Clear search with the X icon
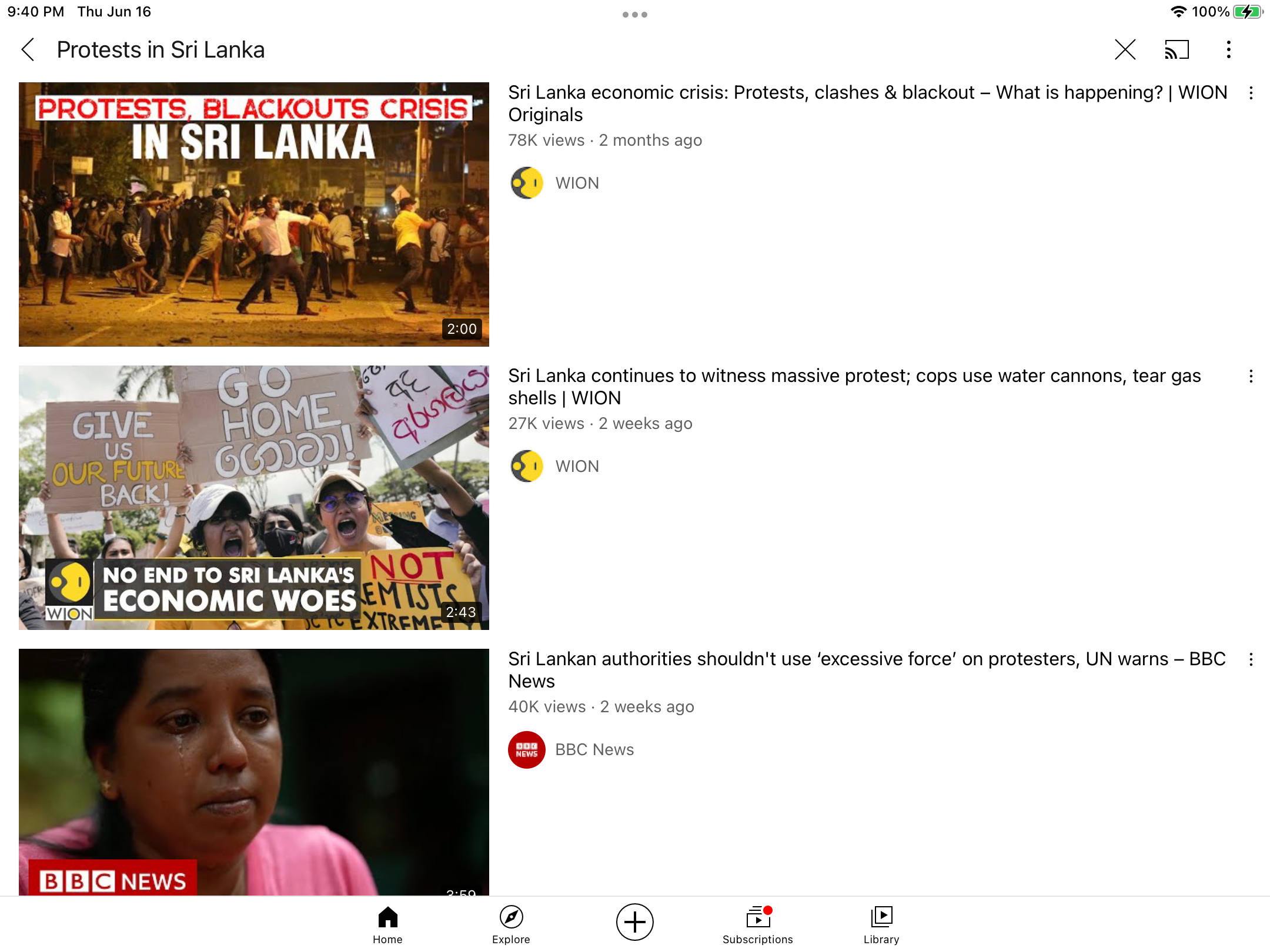This screenshot has width=1270, height=952. tap(1125, 50)
